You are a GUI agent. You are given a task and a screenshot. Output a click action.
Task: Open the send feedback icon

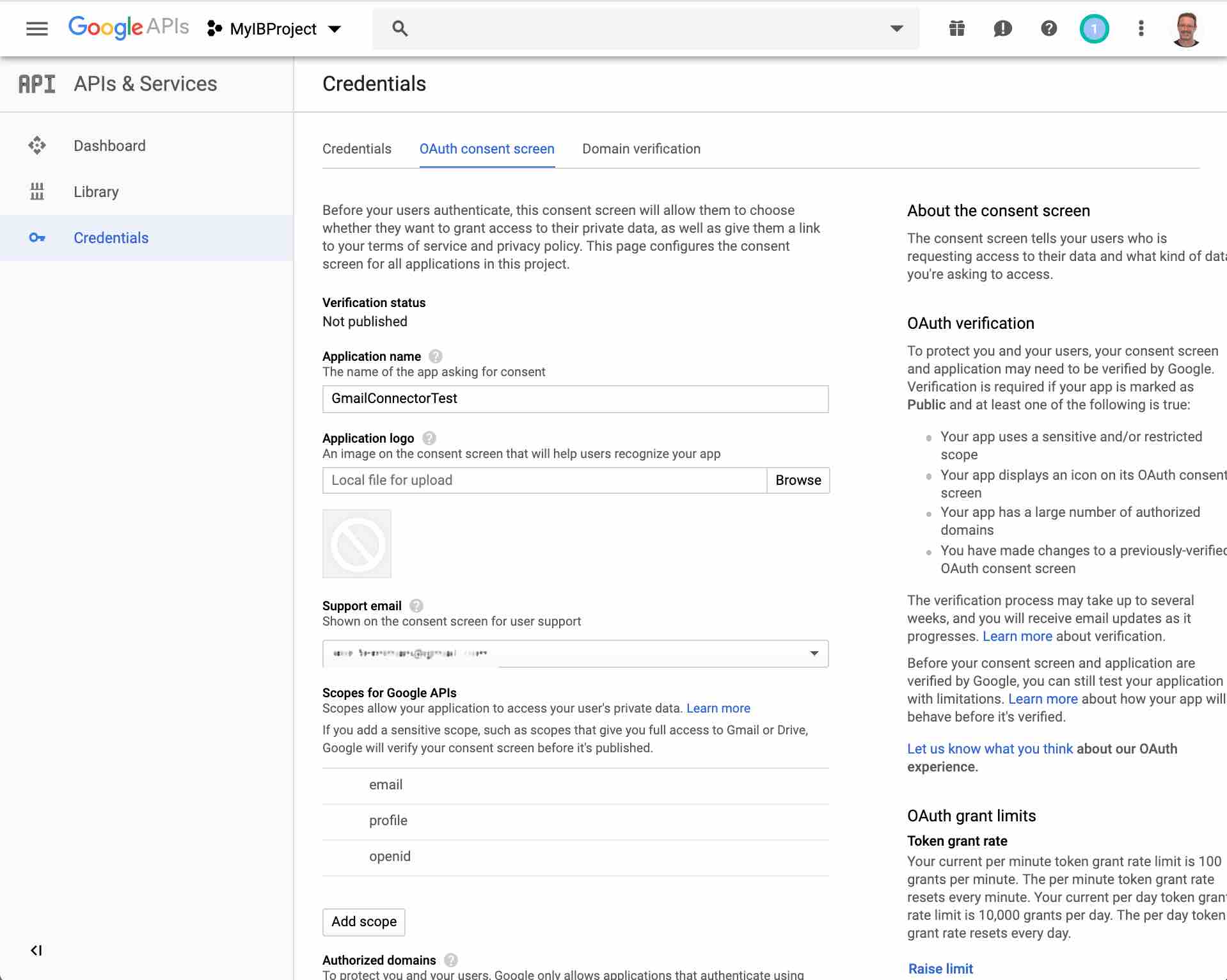tap(1002, 28)
